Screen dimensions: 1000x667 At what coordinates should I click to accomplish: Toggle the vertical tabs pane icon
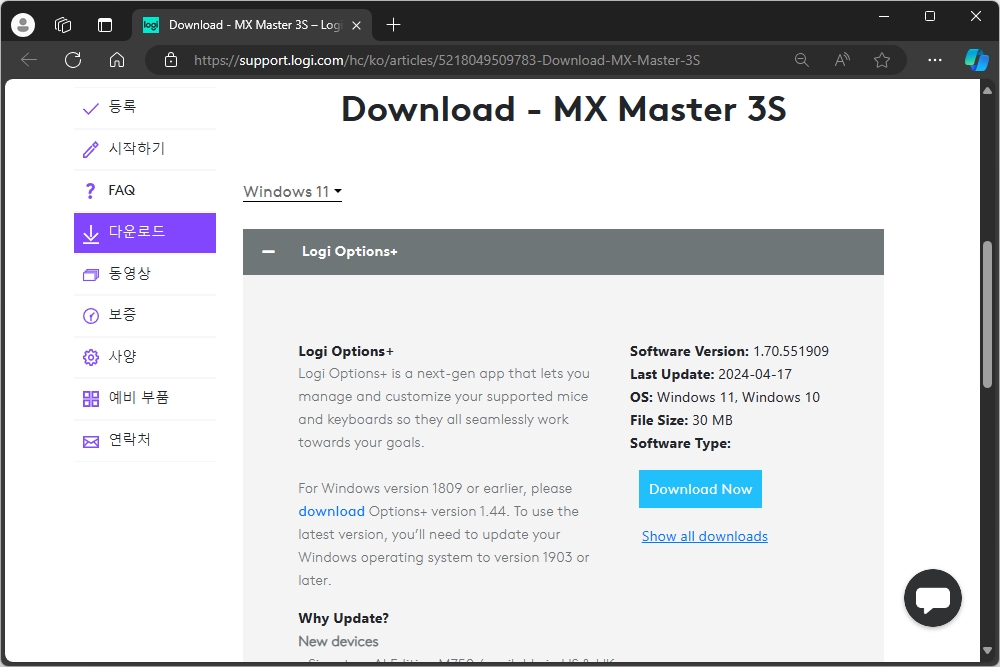(x=105, y=25)
